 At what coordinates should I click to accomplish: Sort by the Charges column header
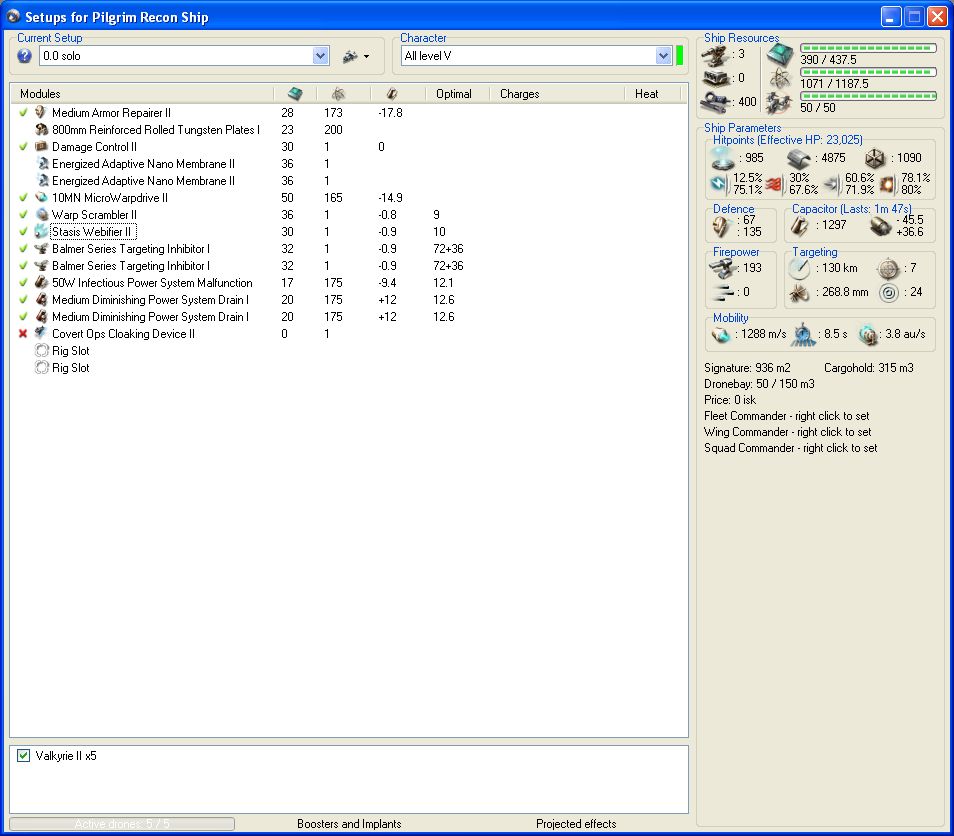520,94
